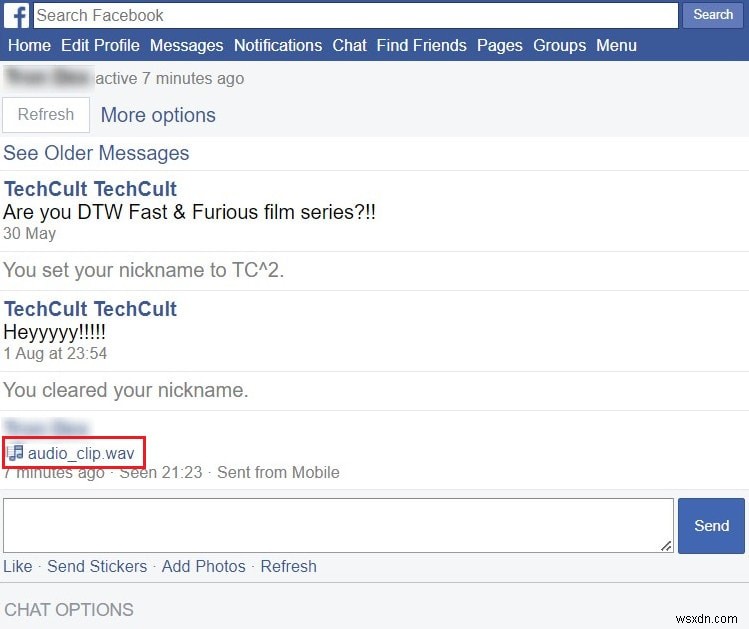
Task: Click the CHAT OPTIONS heading
Action: click(x=69, y=610)
